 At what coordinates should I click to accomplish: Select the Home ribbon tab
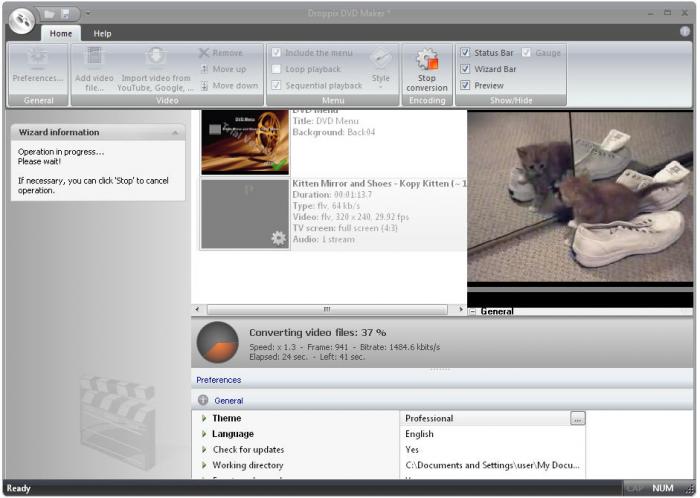[61, 33]
